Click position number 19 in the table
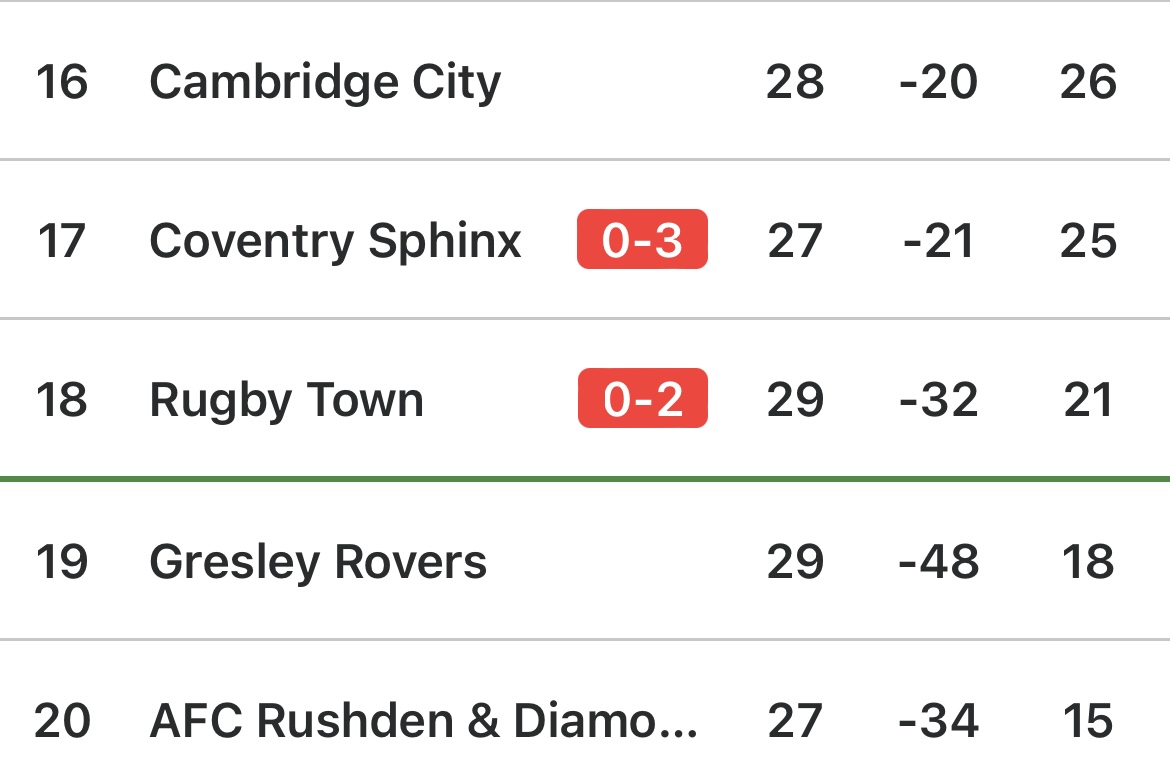 point(61,561)
